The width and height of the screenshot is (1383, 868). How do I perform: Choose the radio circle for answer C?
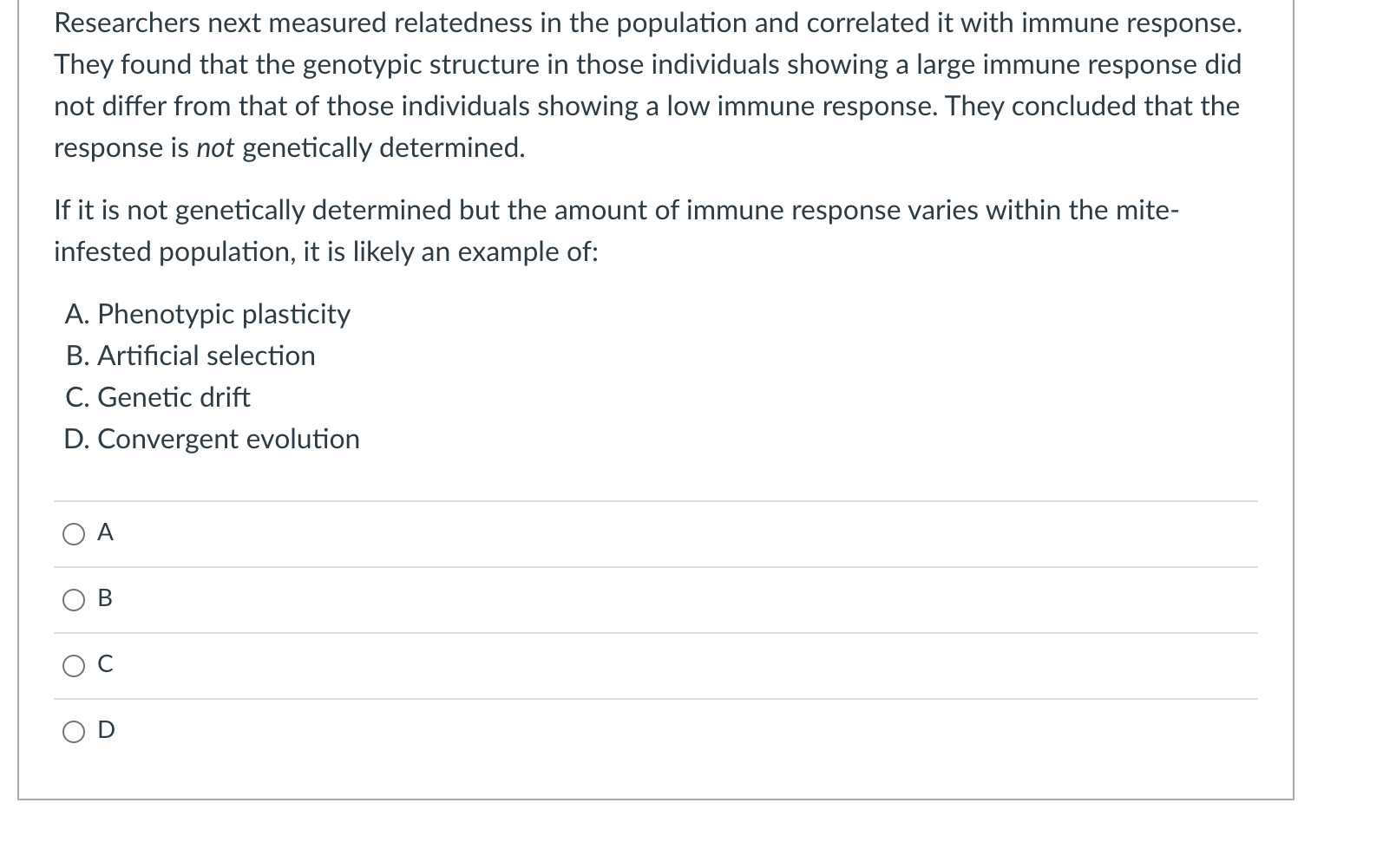pos(74,666)
